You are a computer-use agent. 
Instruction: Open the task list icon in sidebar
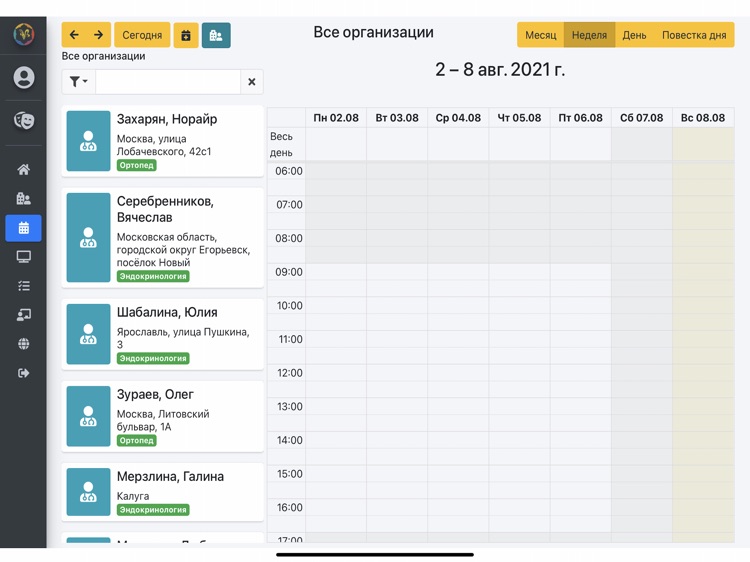[x=23, y=286]
